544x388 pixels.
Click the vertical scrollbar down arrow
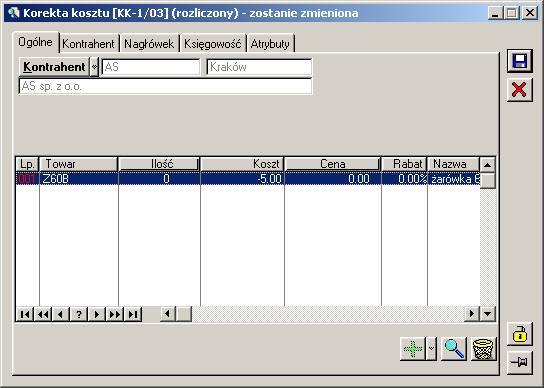point(487,314)
